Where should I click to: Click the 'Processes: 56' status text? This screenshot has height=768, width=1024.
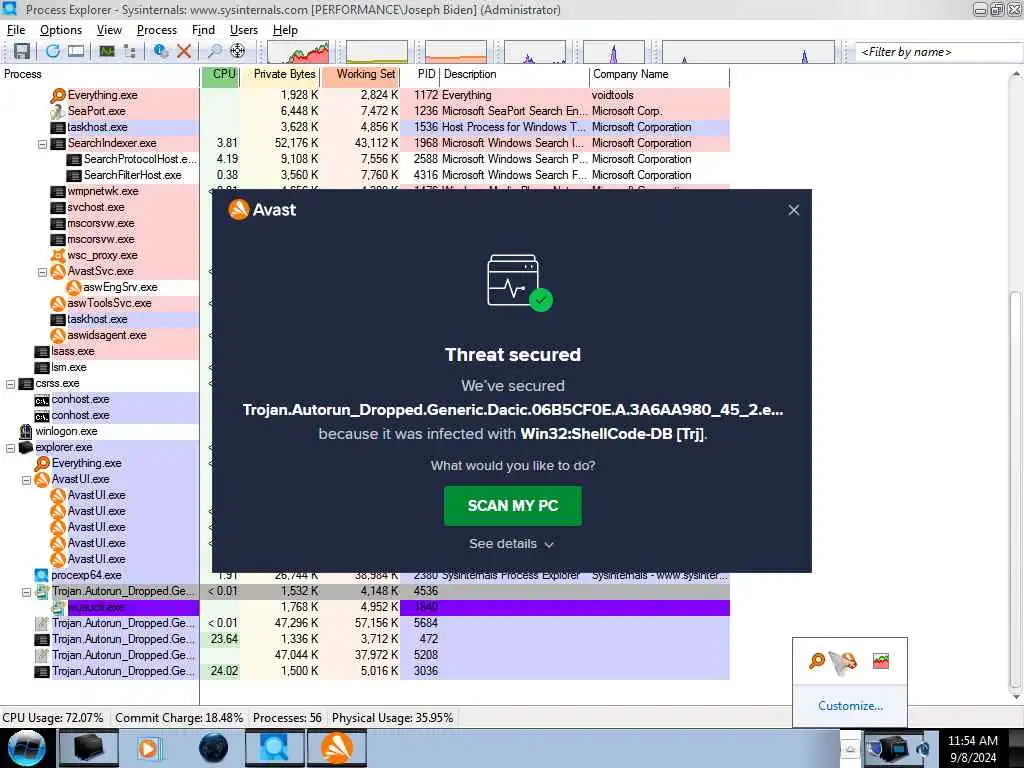[x=287, y=718]
